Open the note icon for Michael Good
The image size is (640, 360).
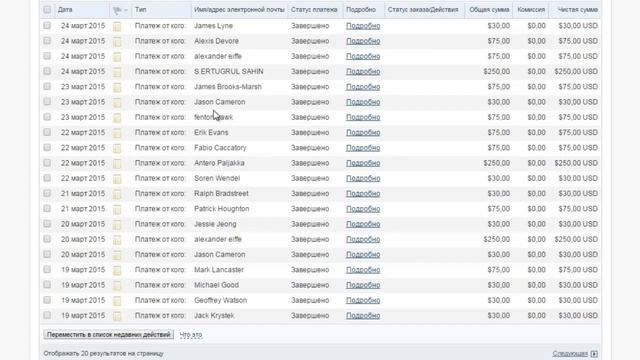coord(117,286)
